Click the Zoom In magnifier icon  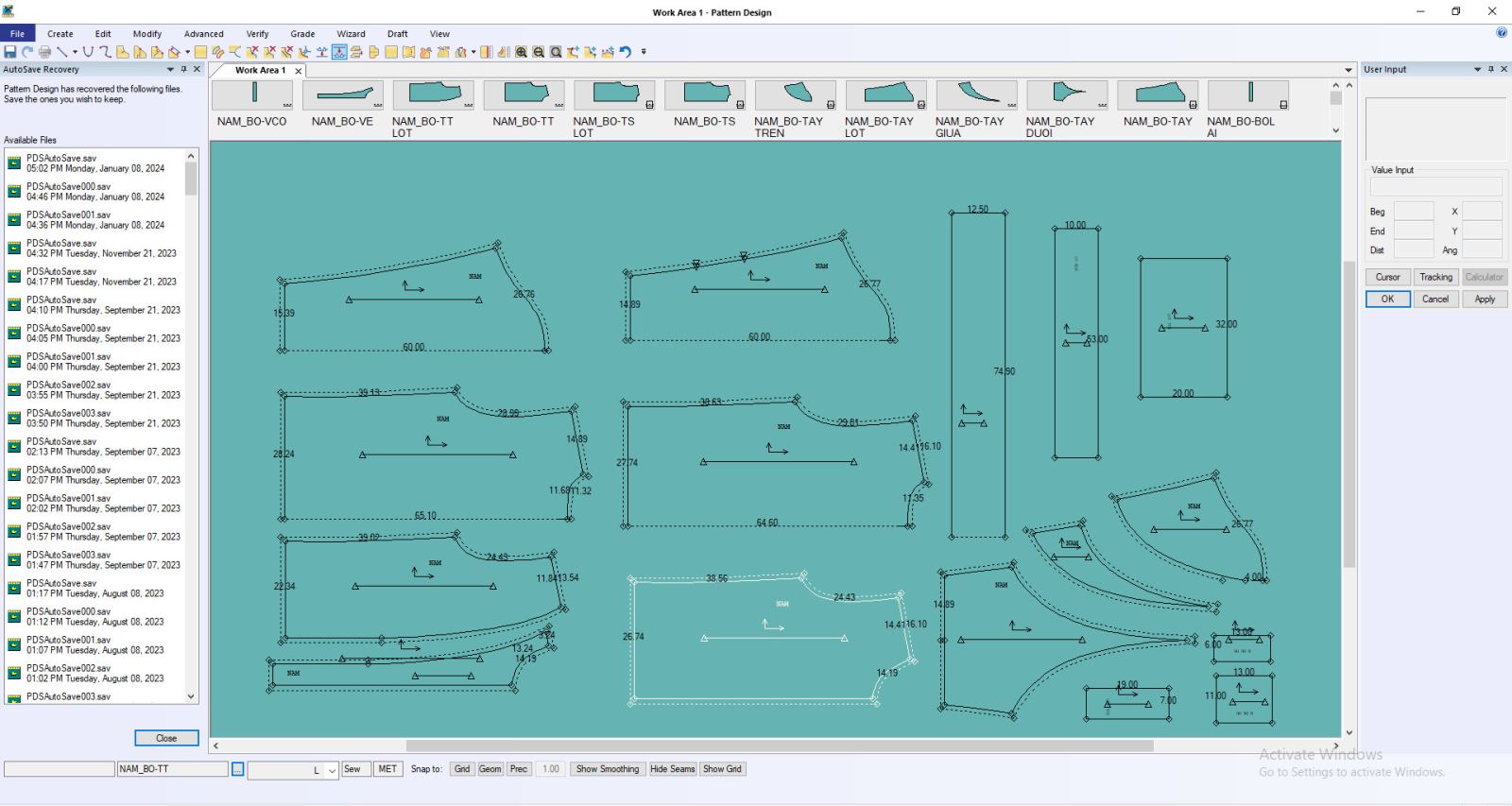click(522, 52)
